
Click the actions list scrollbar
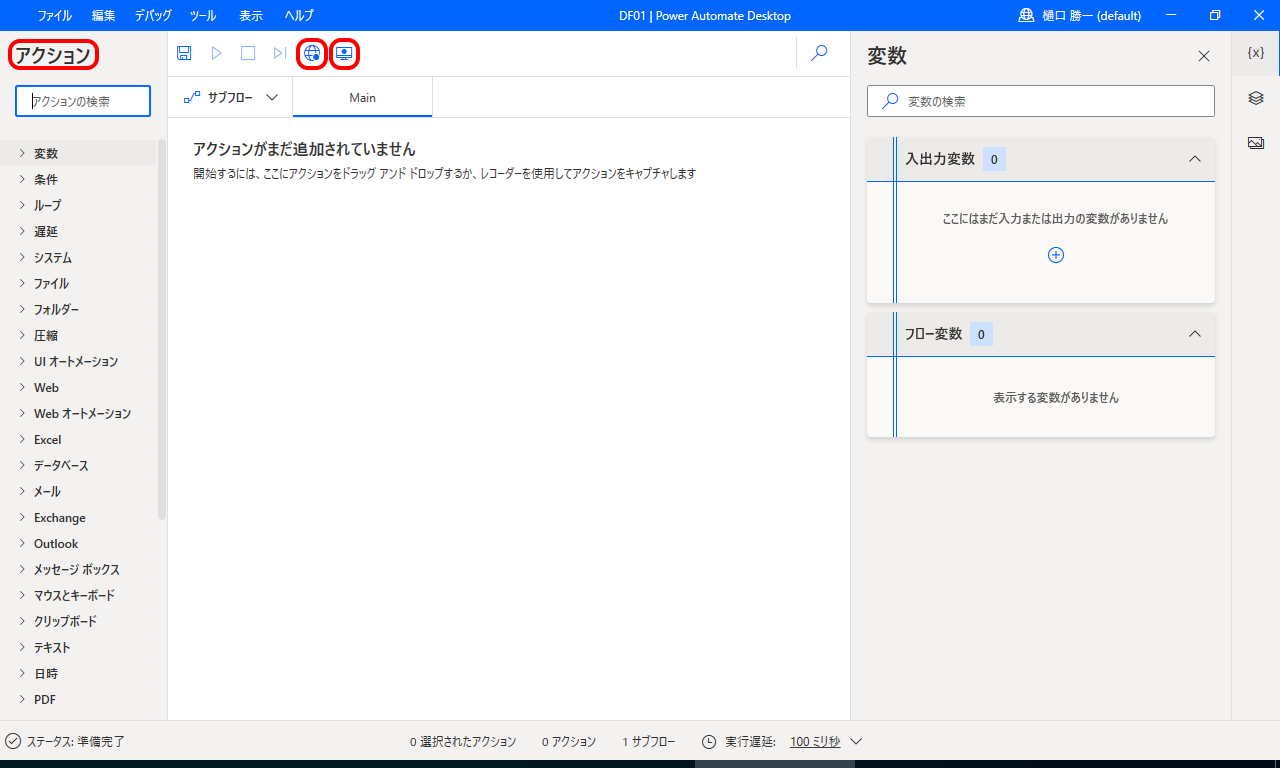[162, 330]
